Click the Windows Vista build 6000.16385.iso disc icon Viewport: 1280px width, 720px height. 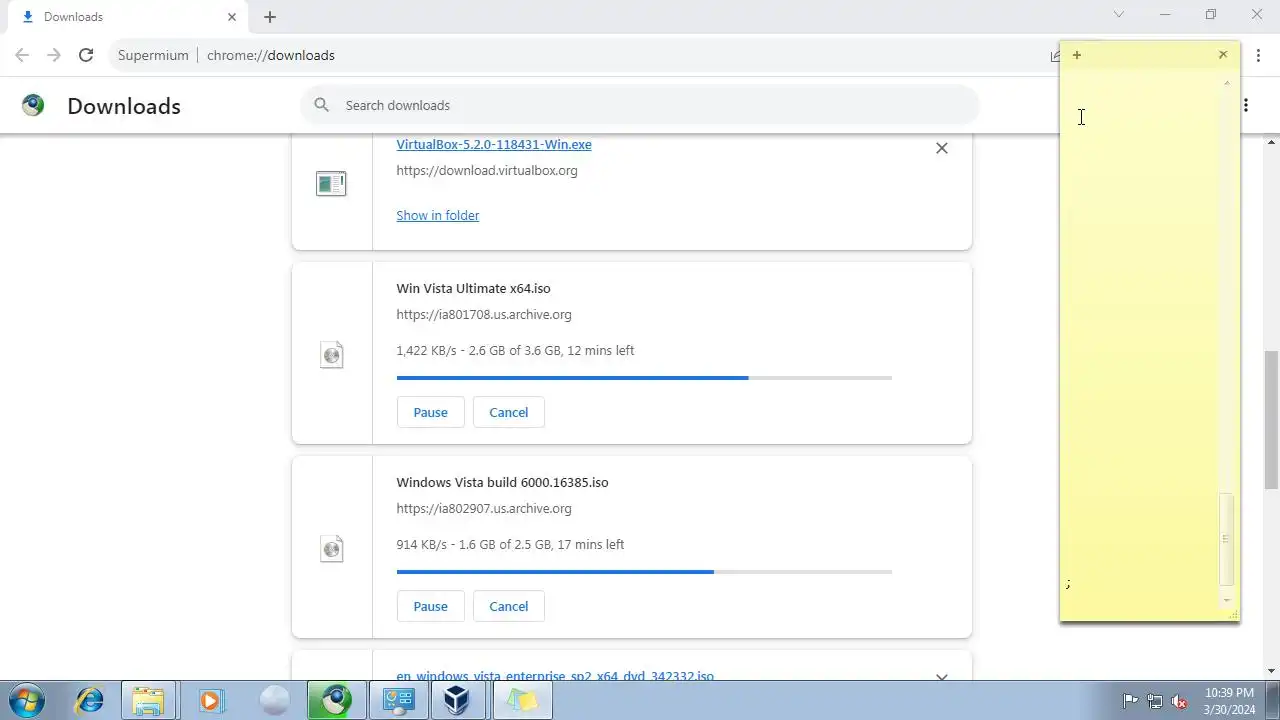coord(331,548)
